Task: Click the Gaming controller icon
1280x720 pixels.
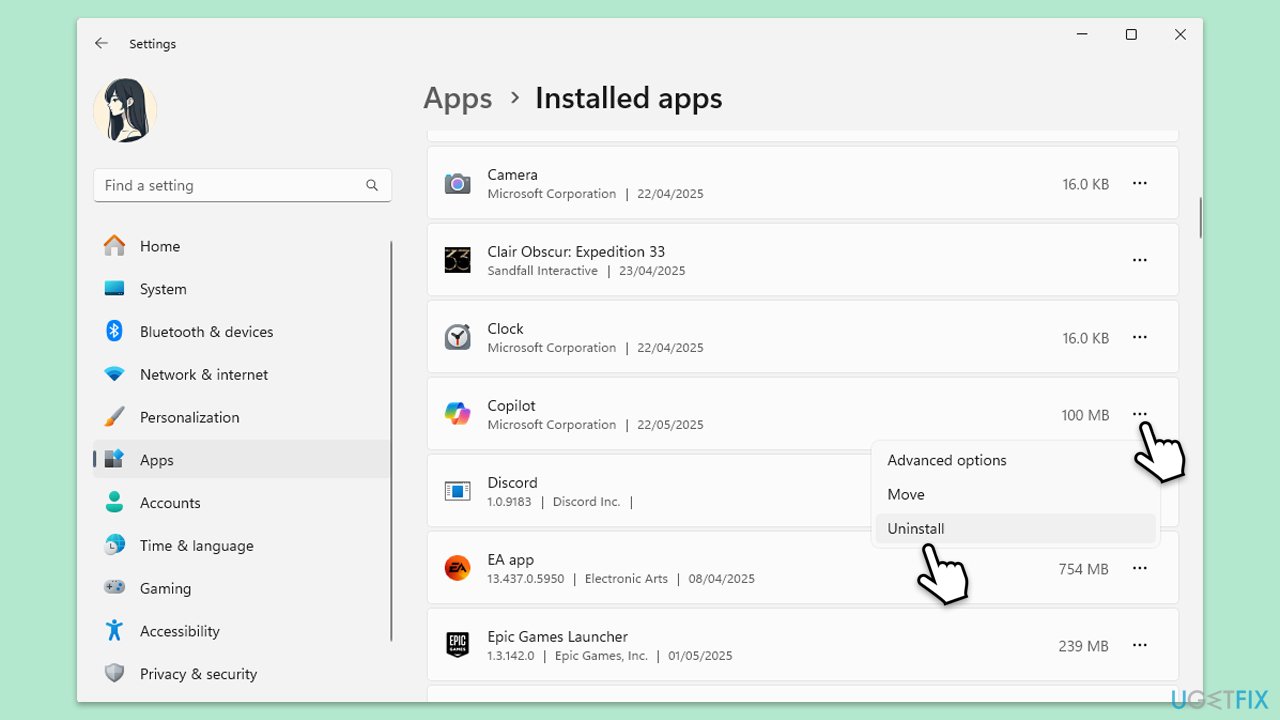Action: point(115,588)
